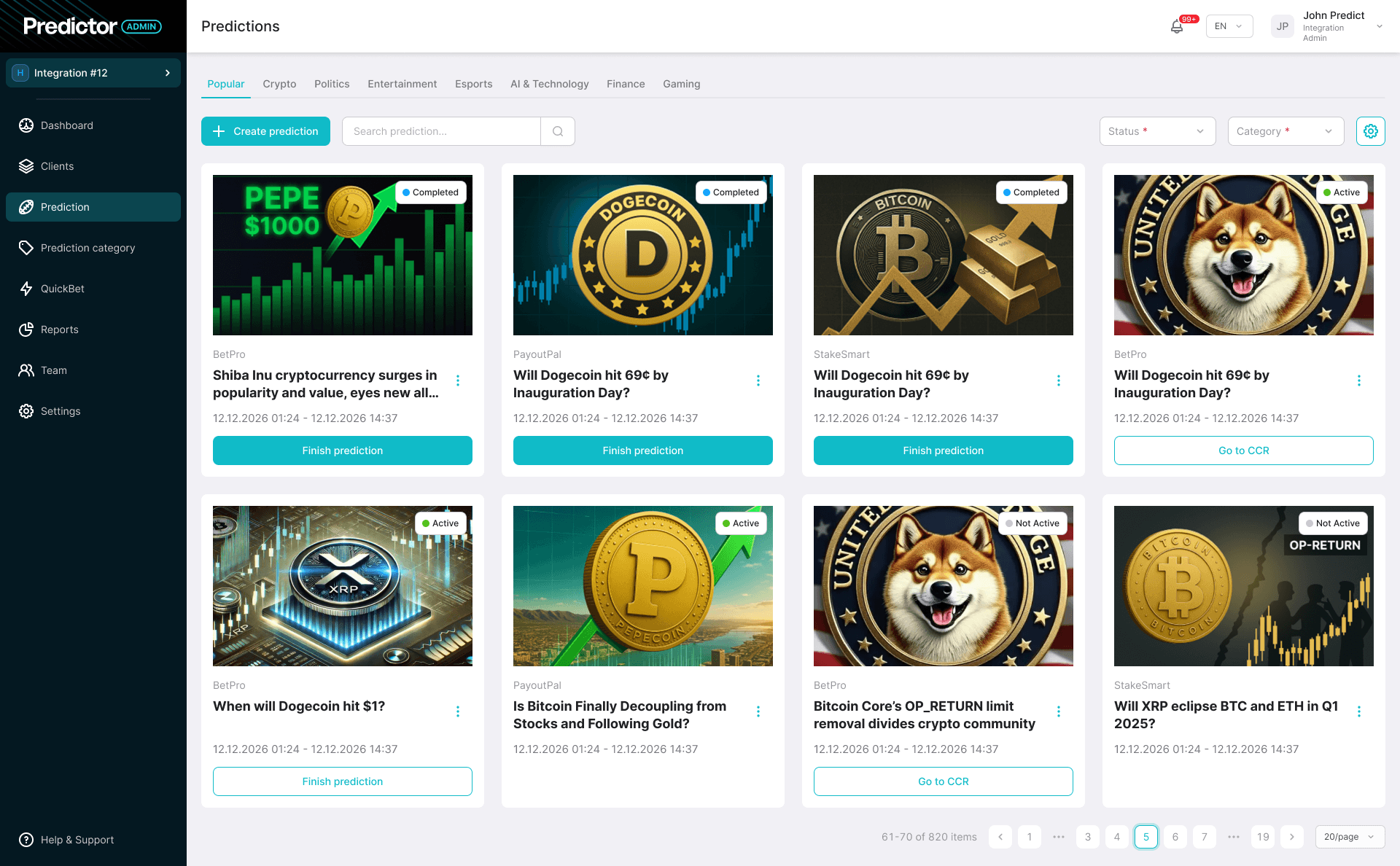The image size is (1400, 866).
Task: Switch to the Gaming tab
Action: coord(682,84)
